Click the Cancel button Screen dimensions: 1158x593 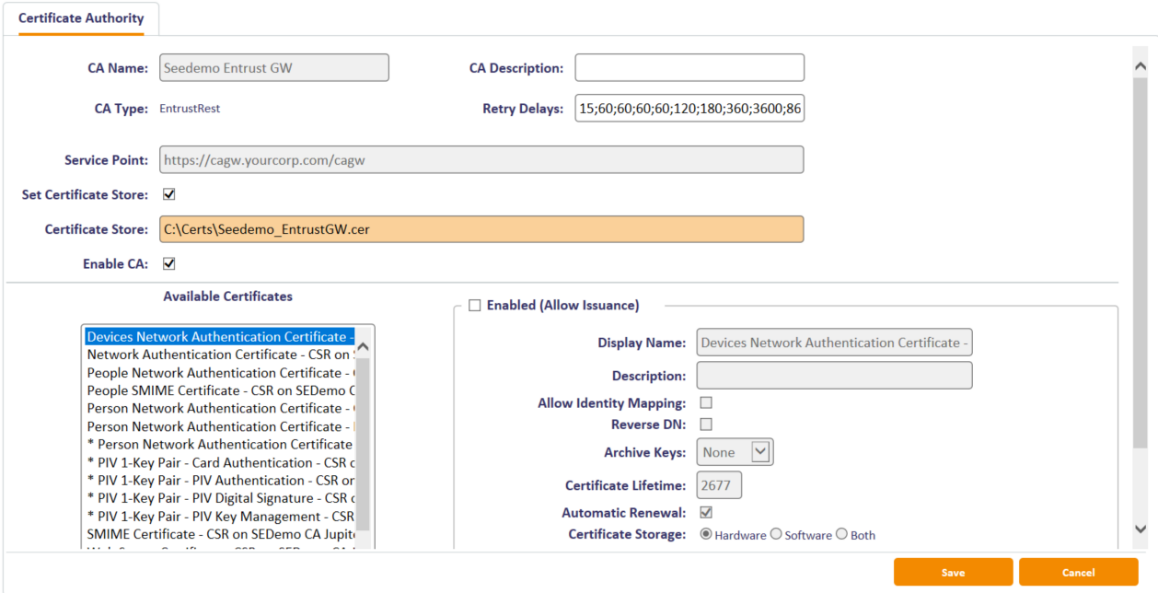[x=1078, y=572]
